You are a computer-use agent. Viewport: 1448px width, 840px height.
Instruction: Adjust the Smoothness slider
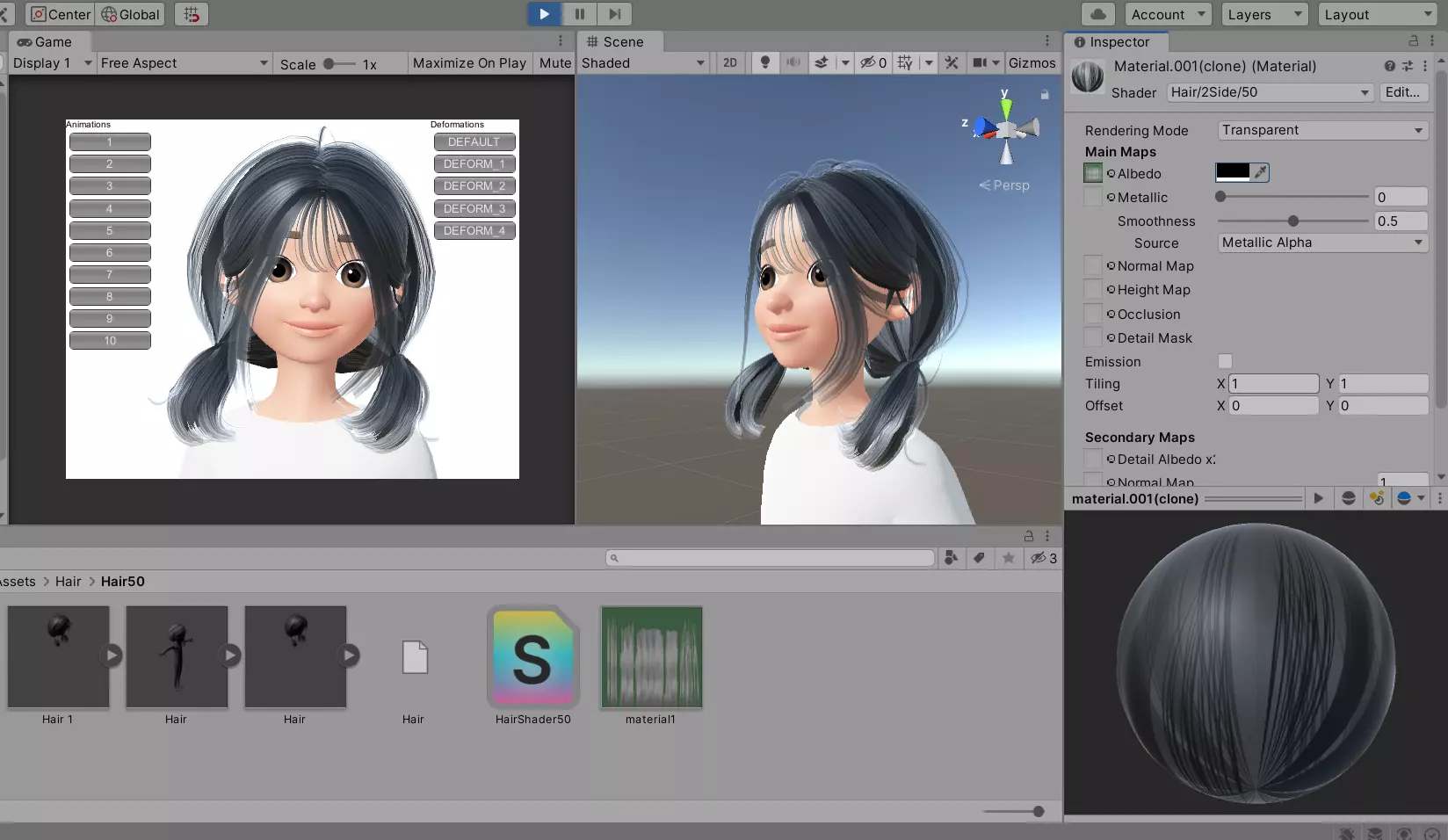[1292, 221]
